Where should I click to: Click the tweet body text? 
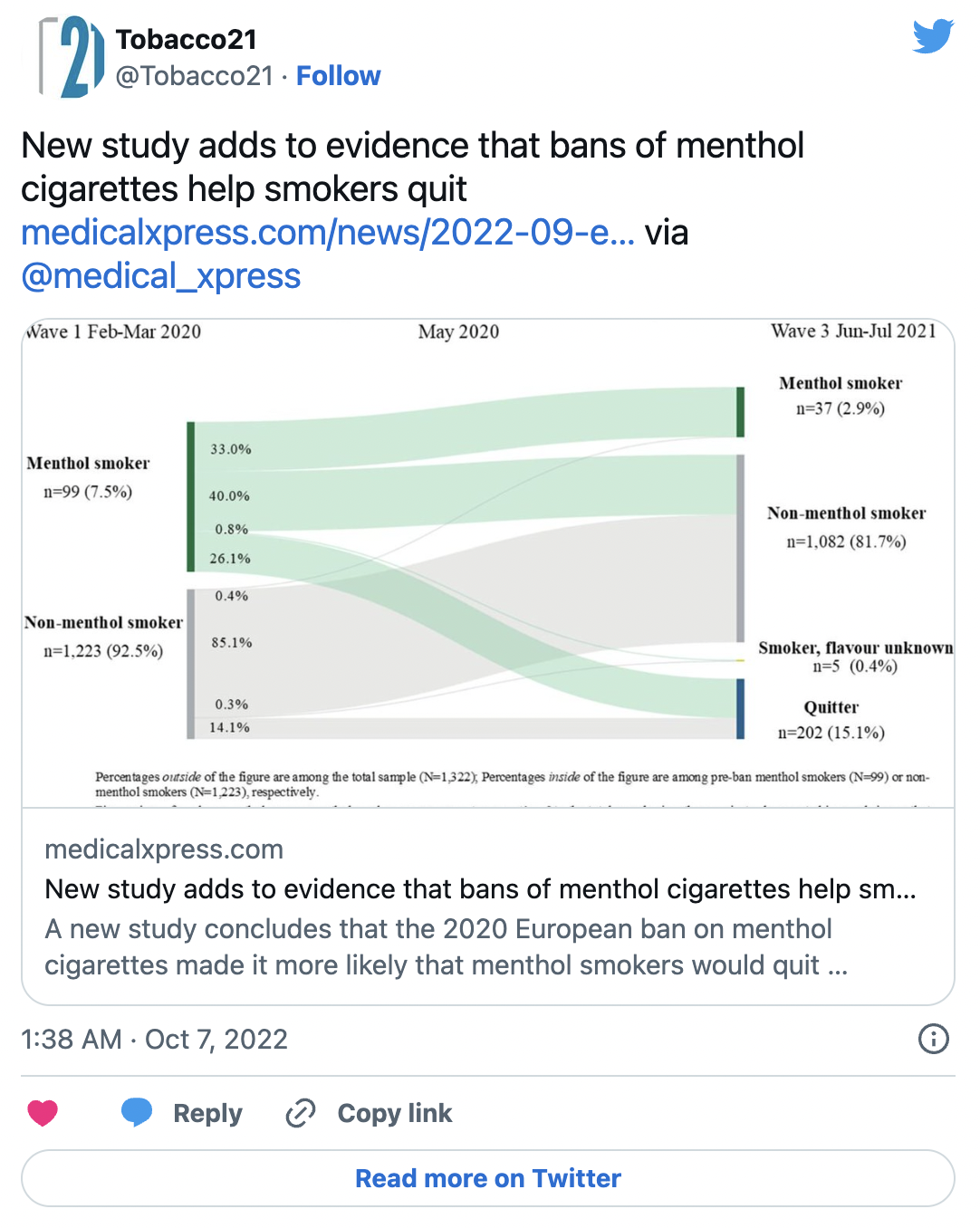413,167
